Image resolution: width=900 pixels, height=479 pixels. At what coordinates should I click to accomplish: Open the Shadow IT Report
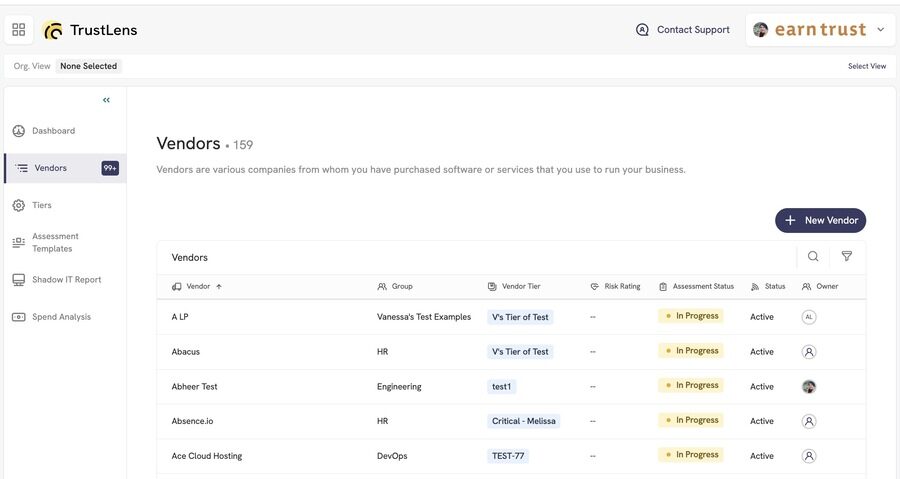(66, 280)
